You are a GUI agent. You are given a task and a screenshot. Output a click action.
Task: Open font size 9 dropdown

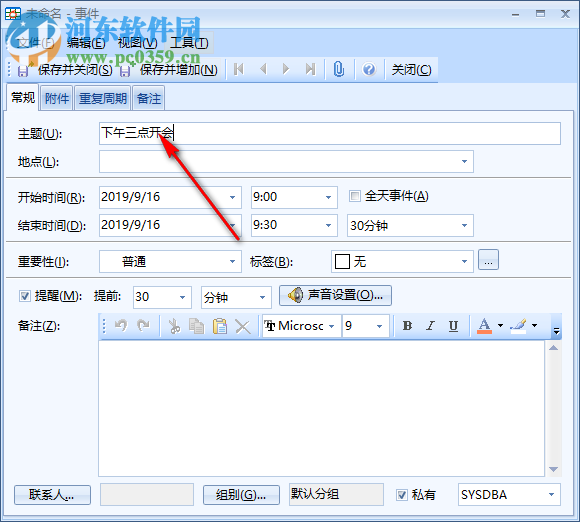point(379,326)
